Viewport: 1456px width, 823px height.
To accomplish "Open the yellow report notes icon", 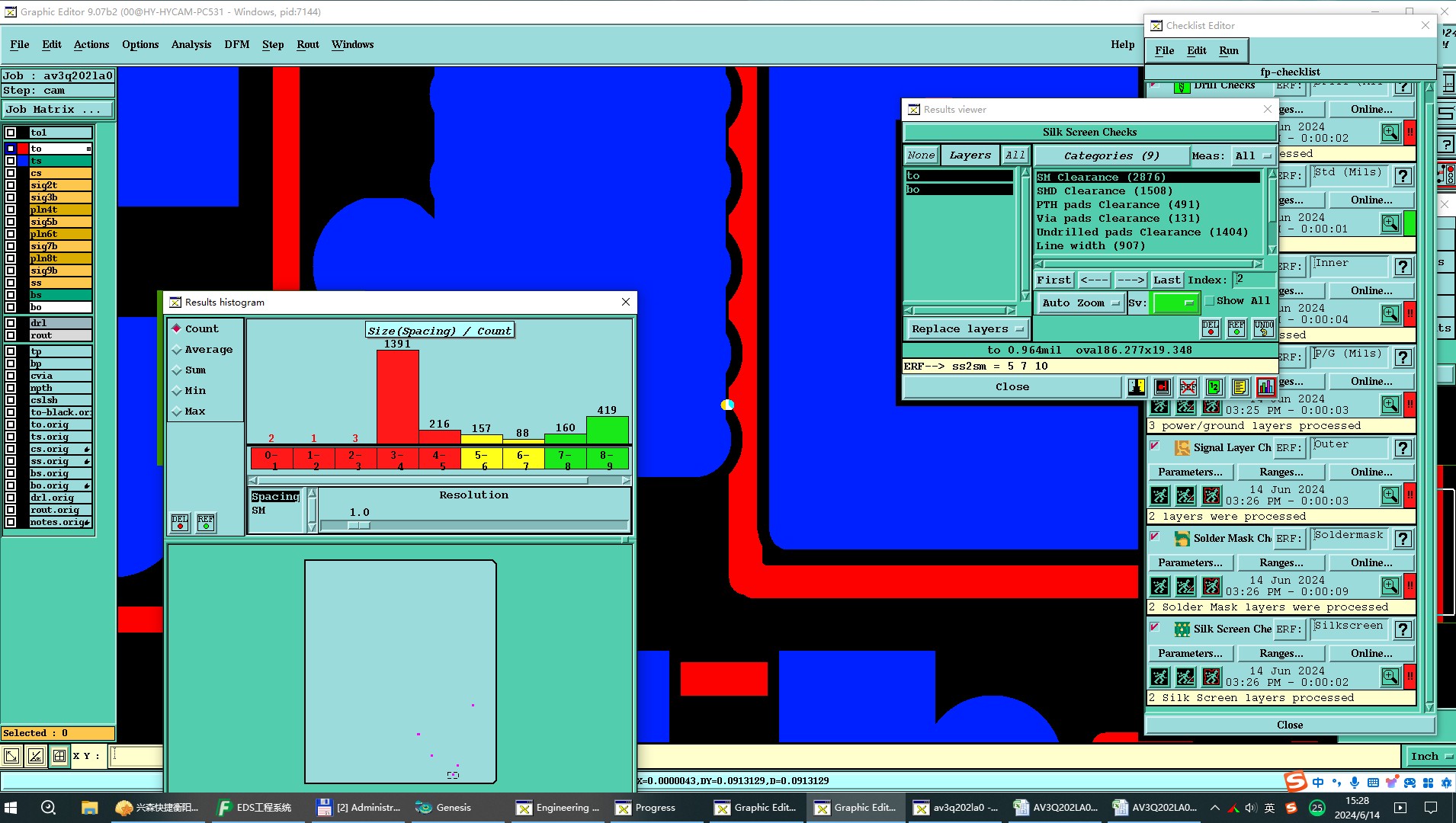I will pos(1240,387).
